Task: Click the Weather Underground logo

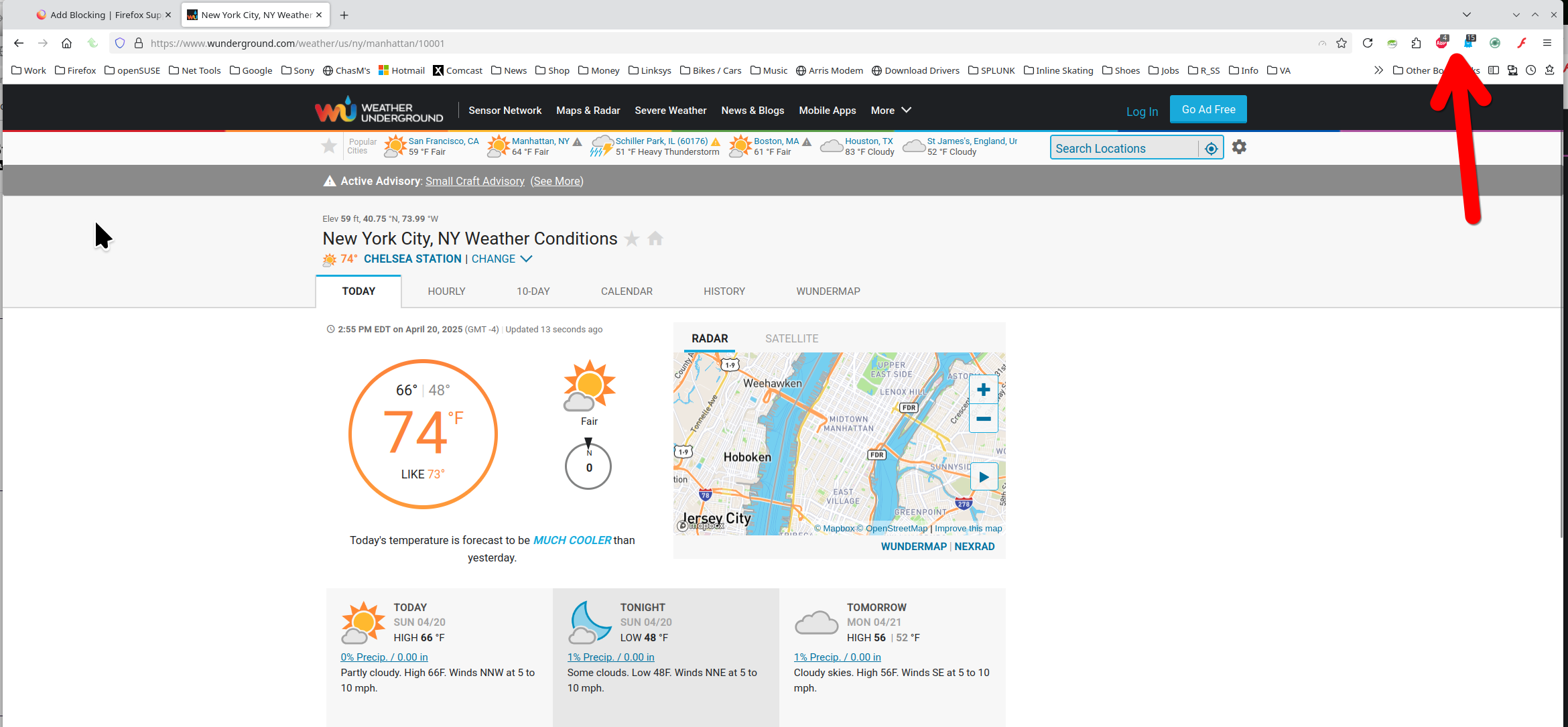Action: click(x=379, y=110)
